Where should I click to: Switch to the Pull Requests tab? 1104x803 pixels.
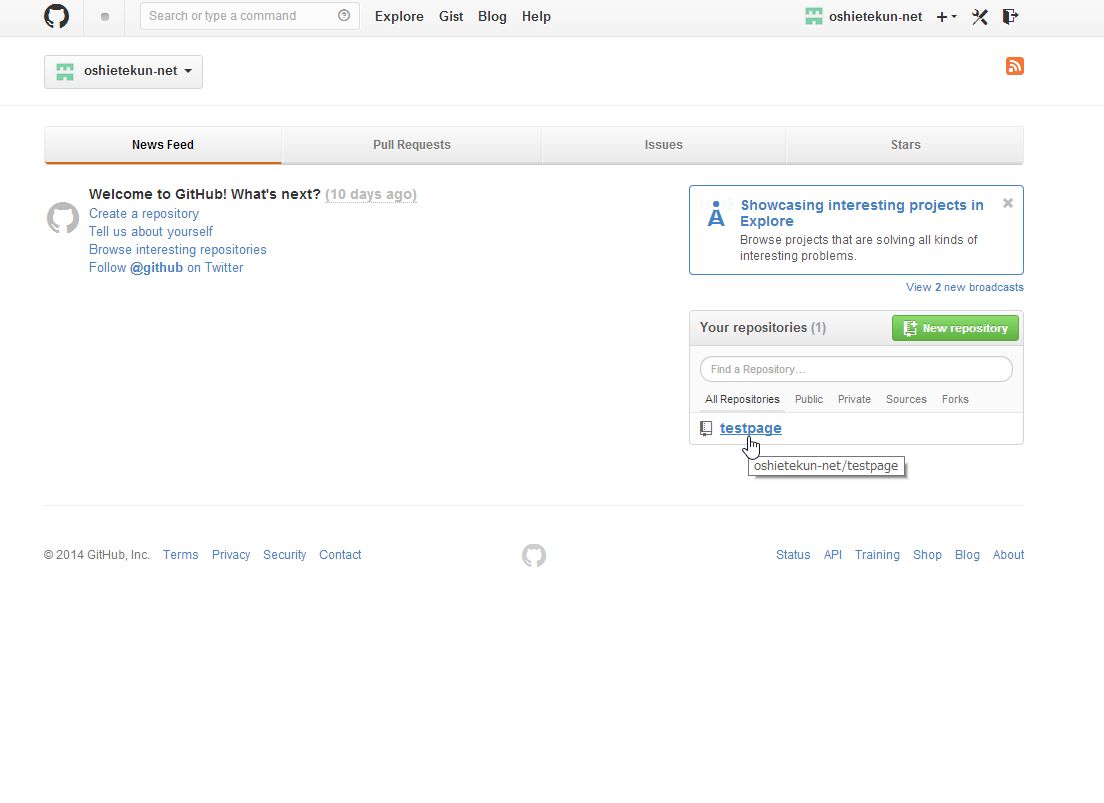(412, 145)
